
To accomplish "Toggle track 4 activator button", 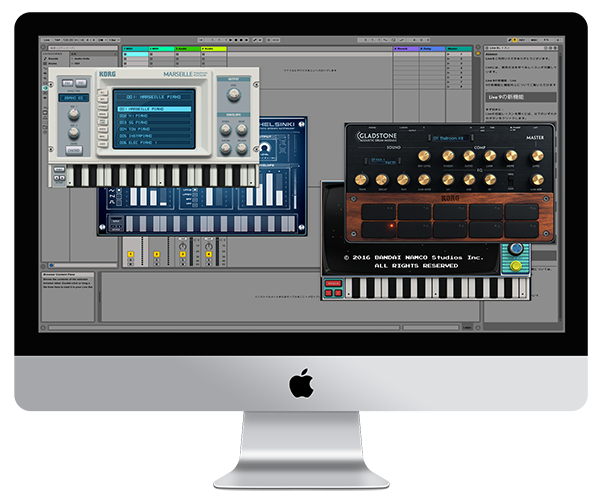I will [x=209, y=254].
